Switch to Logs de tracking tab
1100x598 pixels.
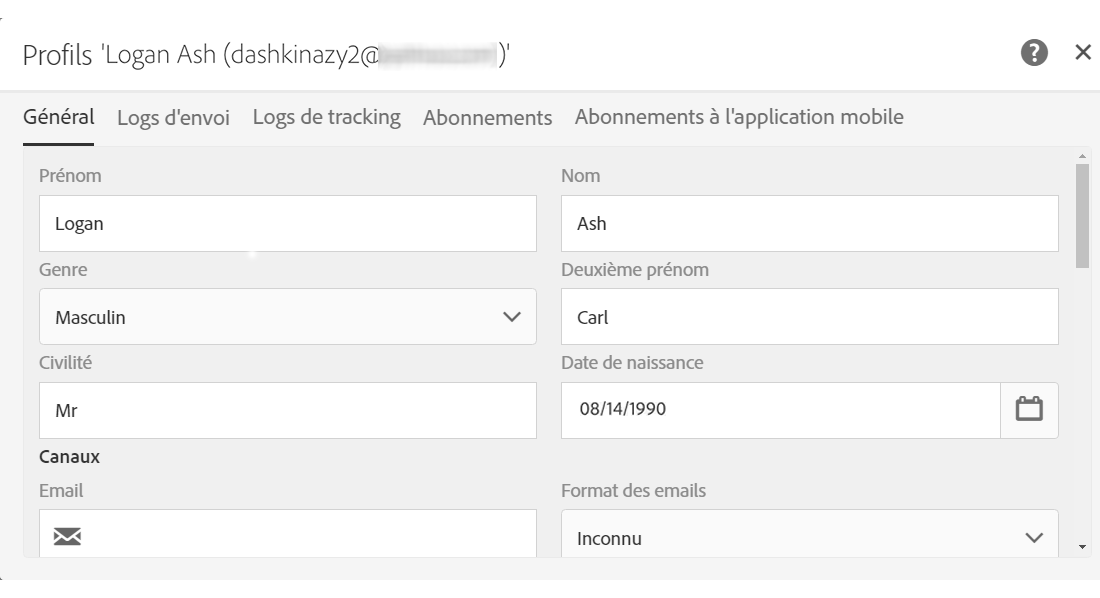pyautogui.click(x=326, y=117)
